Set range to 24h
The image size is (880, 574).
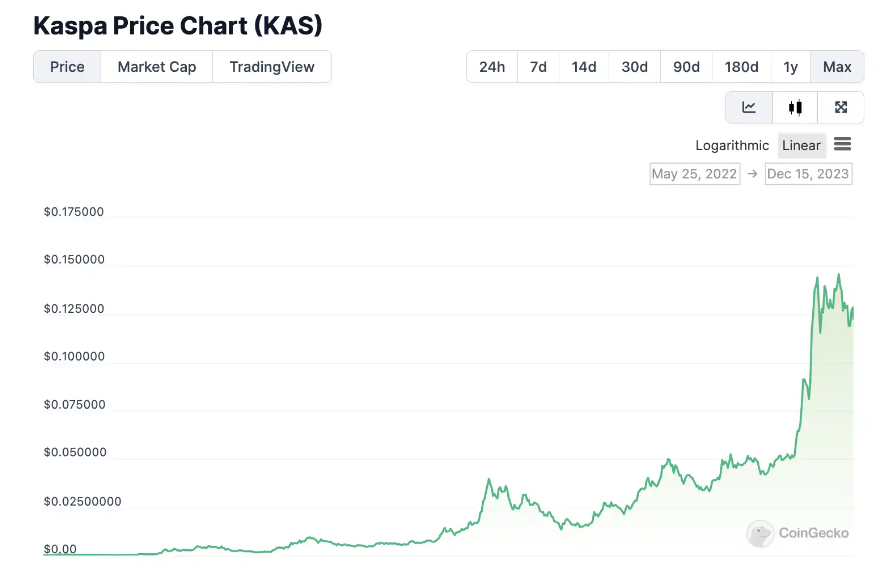492,67
